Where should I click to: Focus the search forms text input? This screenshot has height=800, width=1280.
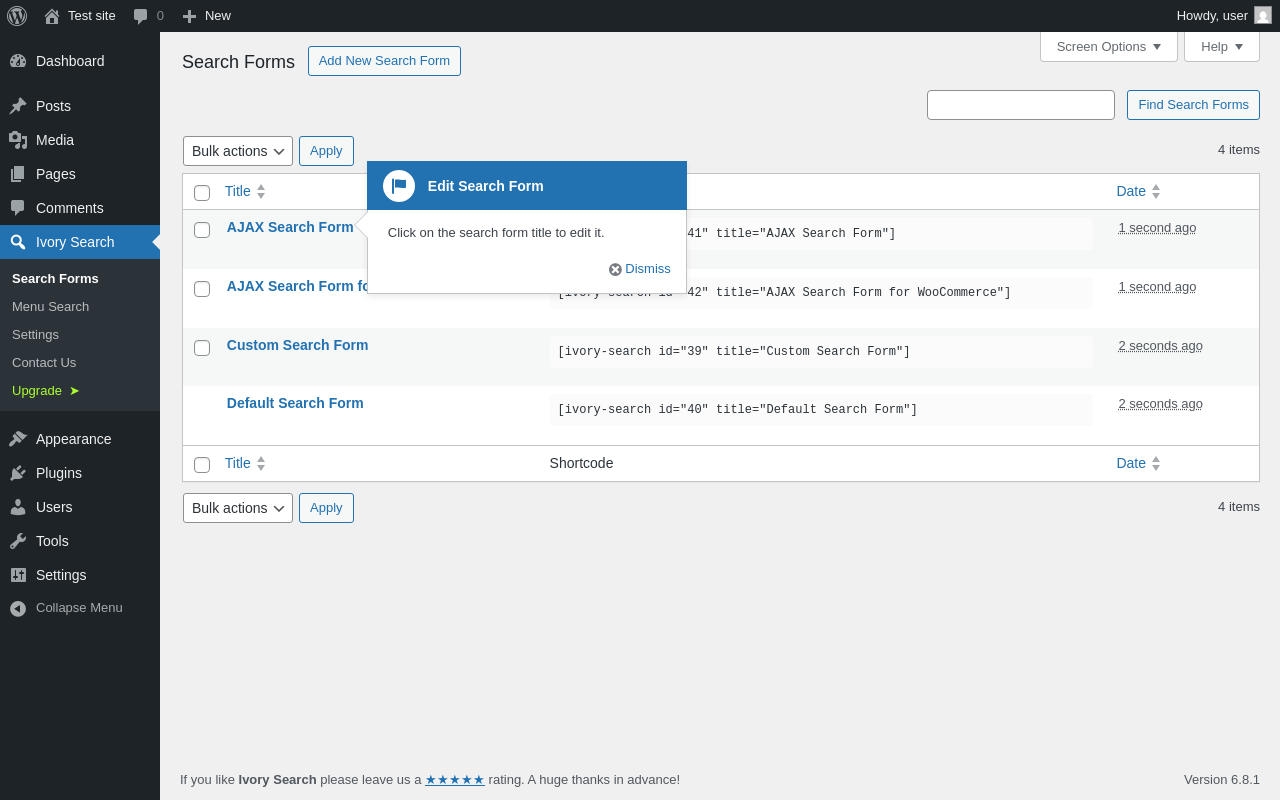pos(1021,105)
